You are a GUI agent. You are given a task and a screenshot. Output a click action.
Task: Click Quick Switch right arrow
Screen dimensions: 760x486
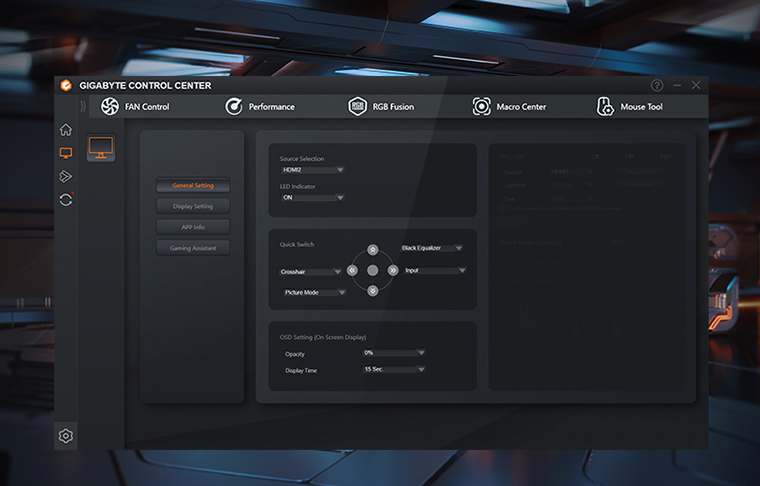(x=393, y=270)
